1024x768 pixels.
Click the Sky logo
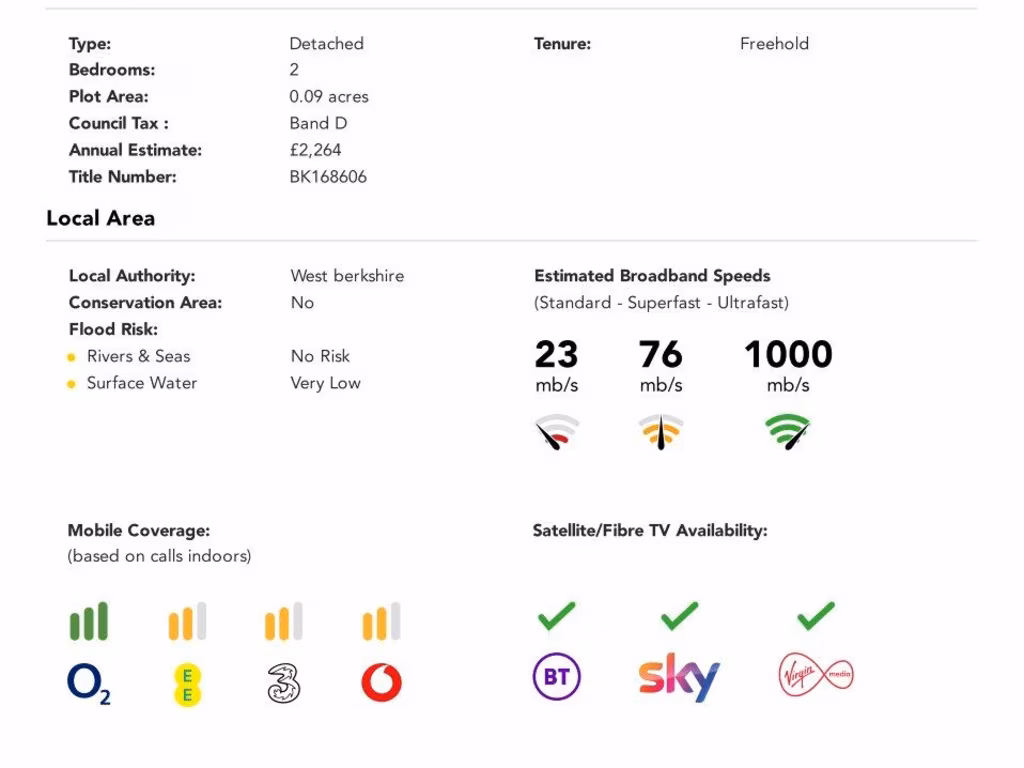pos(679,677)
